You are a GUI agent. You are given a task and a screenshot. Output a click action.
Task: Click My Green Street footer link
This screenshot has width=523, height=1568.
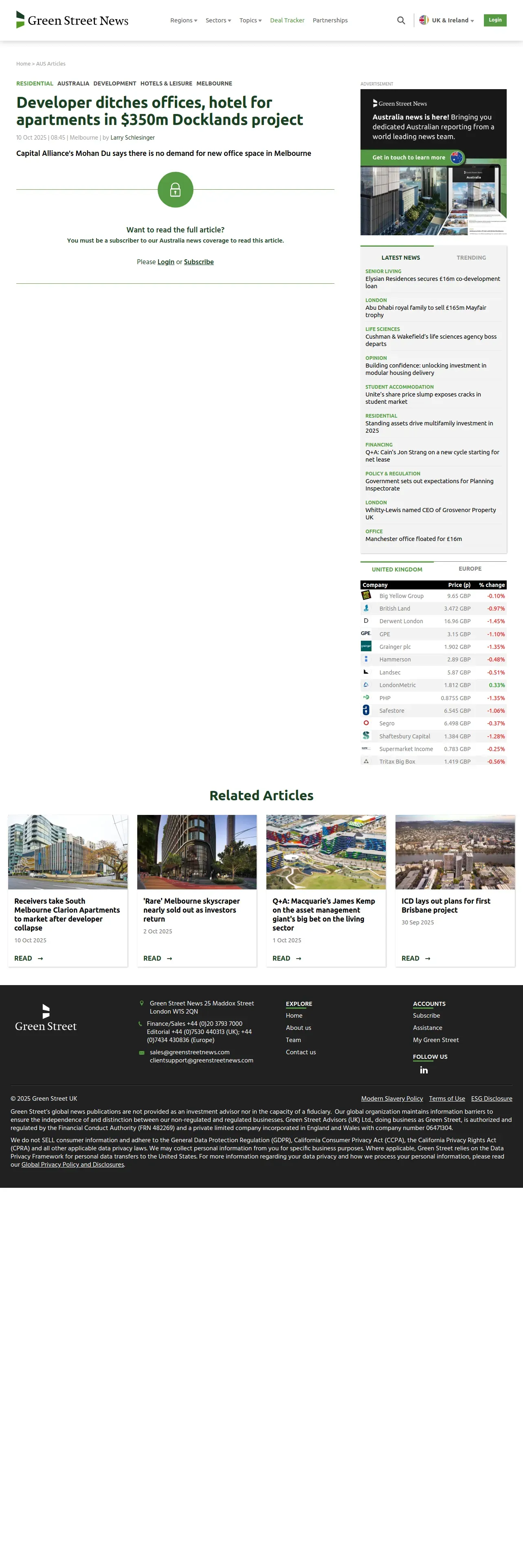436,1040
